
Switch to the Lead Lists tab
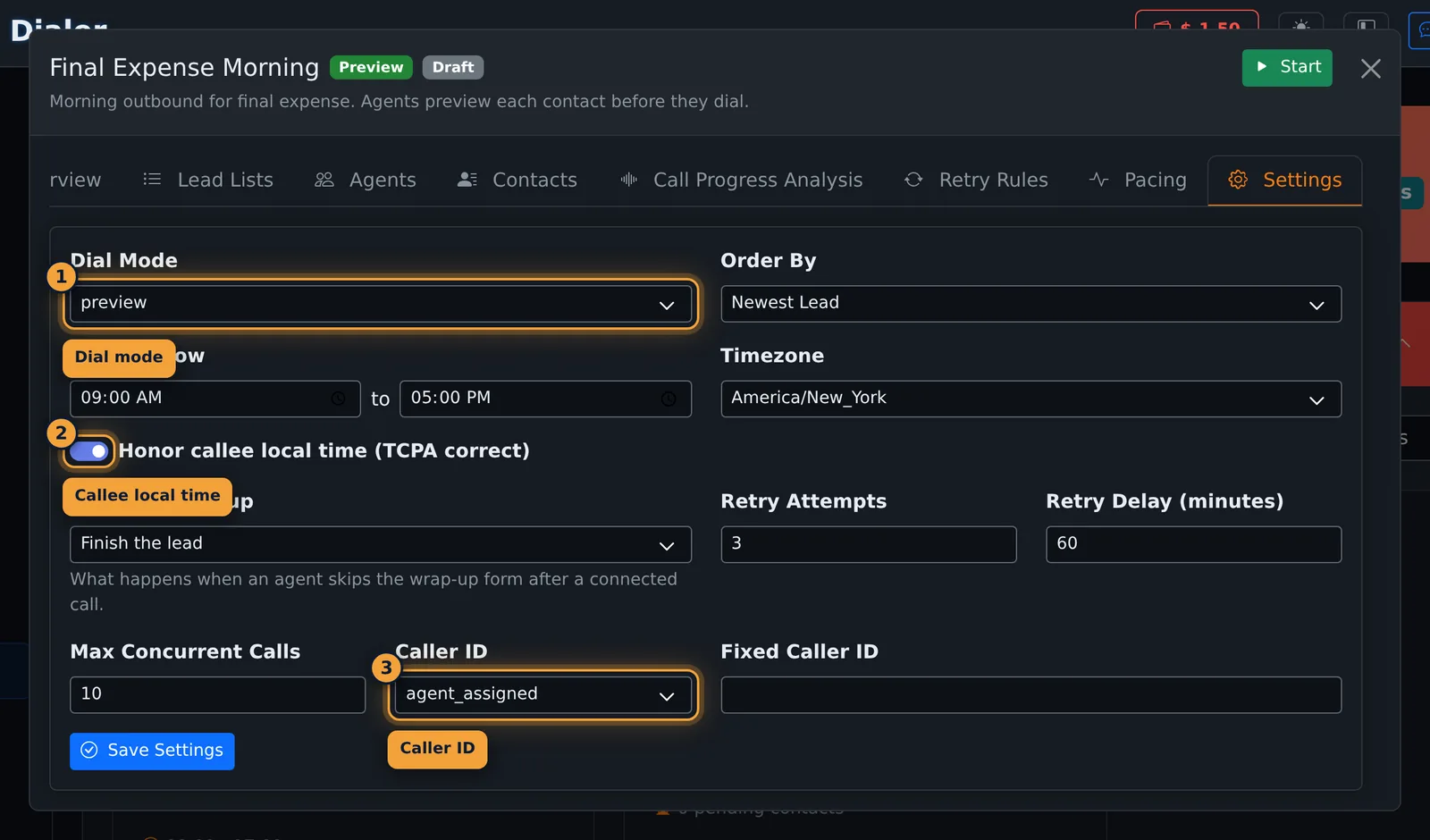click(208, 181)
